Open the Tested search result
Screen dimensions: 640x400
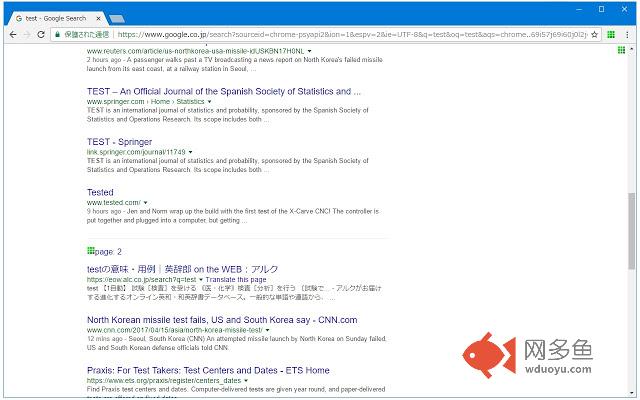(x=100, y=193)
